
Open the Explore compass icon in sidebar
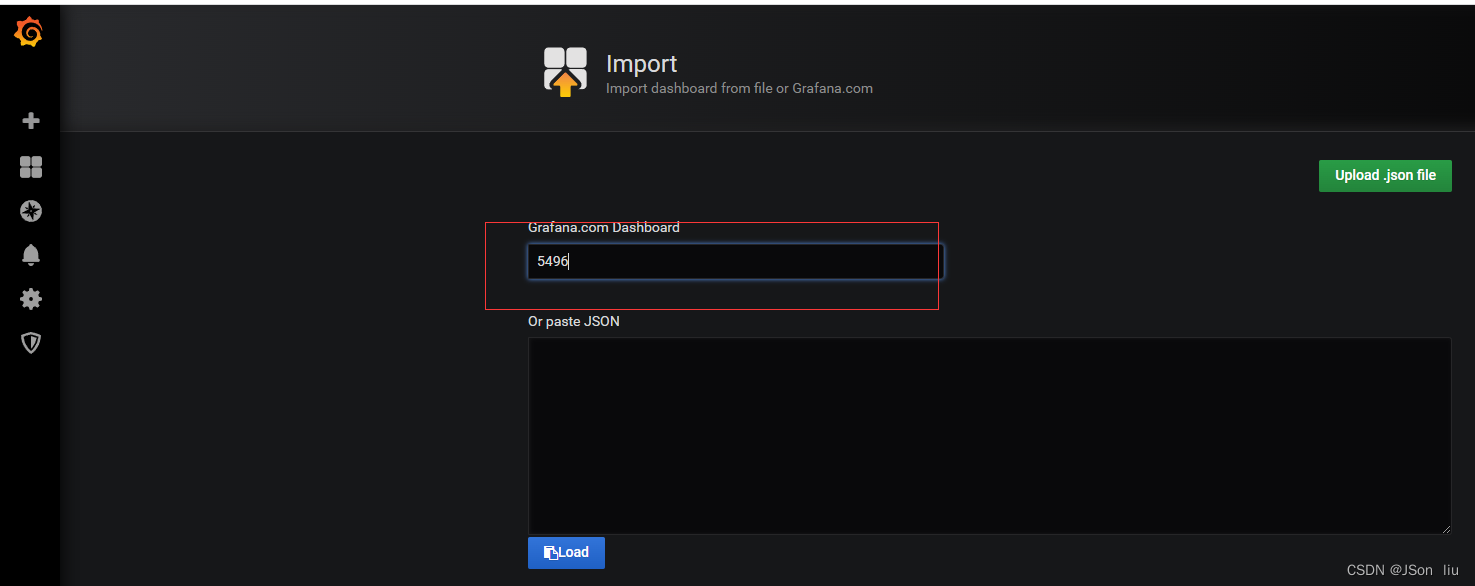pos(31,211)
